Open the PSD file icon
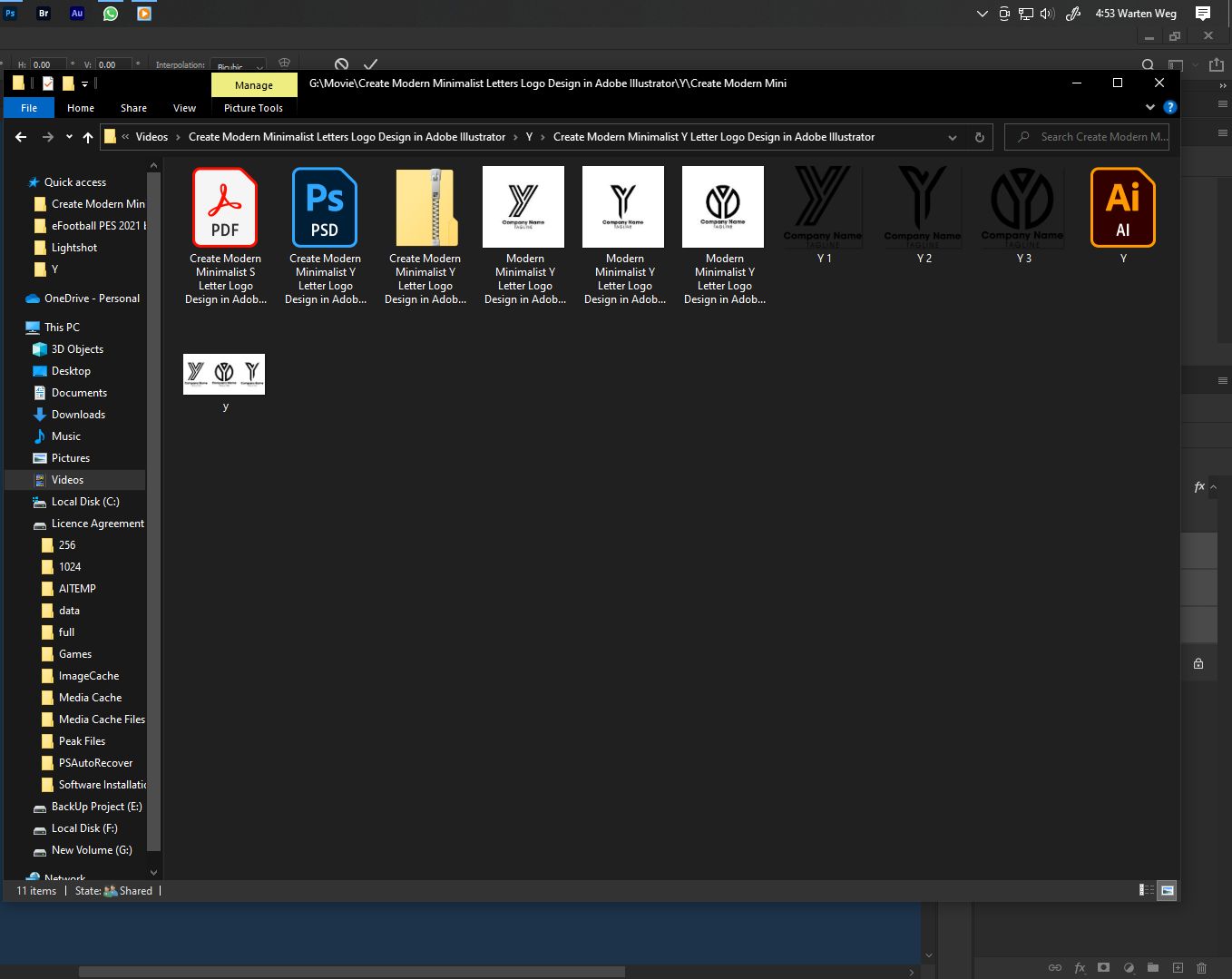 [x=325, y=208]
